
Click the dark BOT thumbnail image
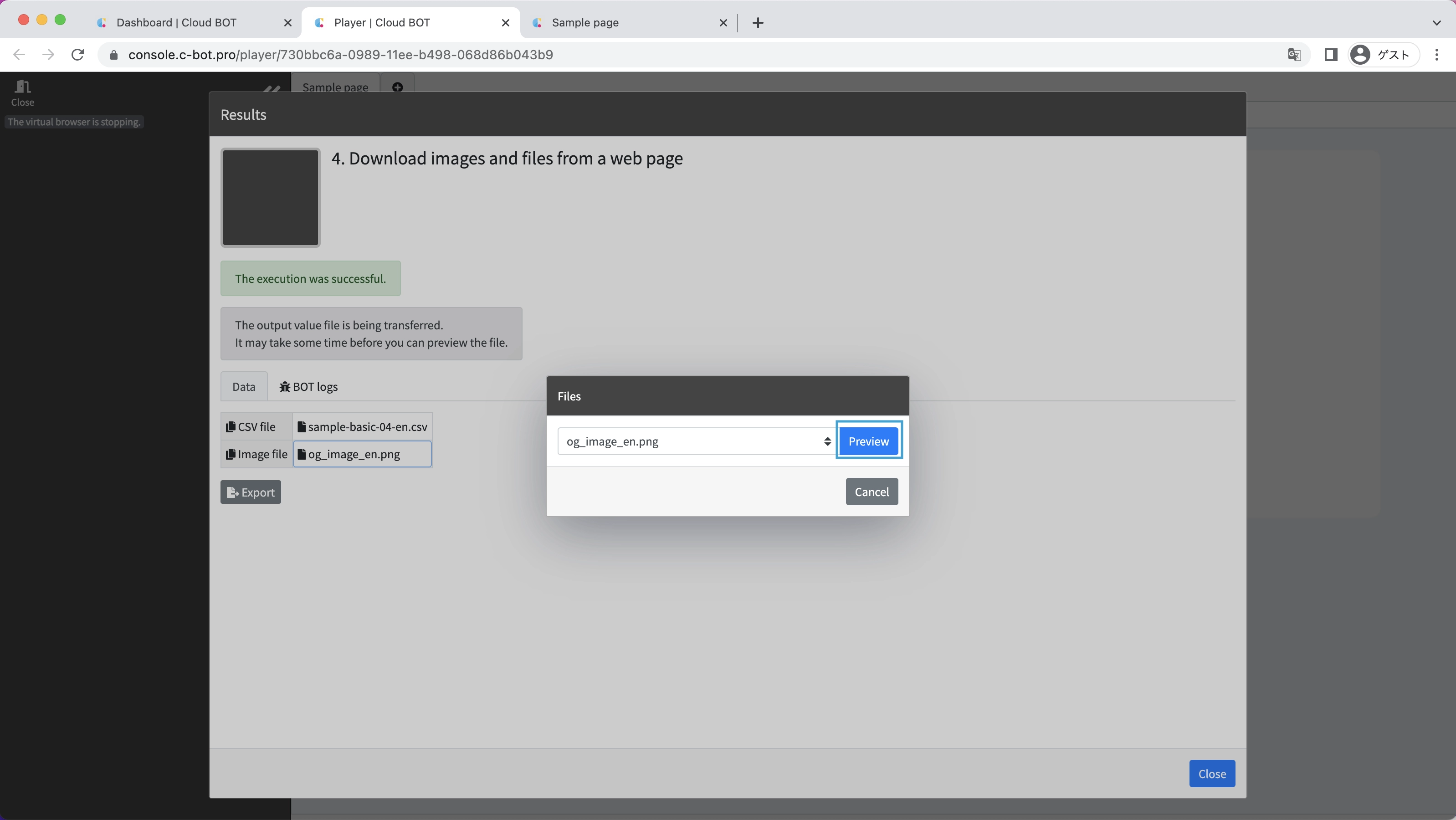coord(270,198)
